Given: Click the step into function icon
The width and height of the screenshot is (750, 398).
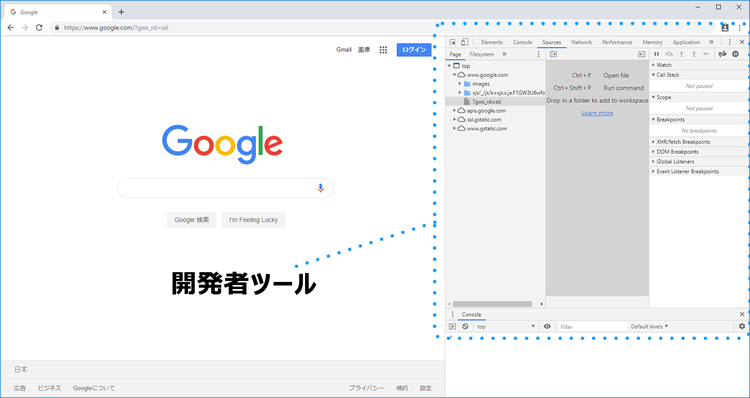Looking at the screenshot, I should [x=682, y=54].
